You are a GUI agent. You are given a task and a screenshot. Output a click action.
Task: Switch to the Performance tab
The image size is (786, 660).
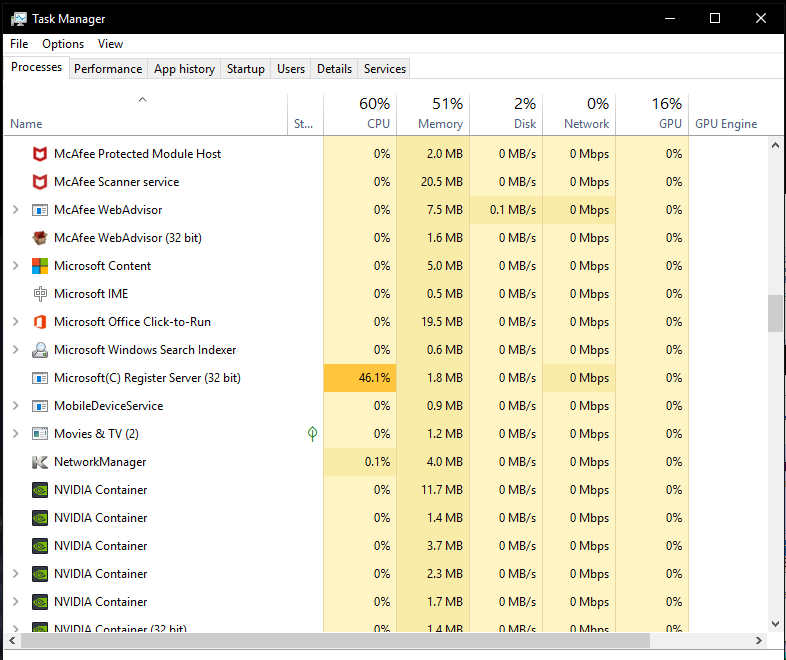(x=108, y=69)
